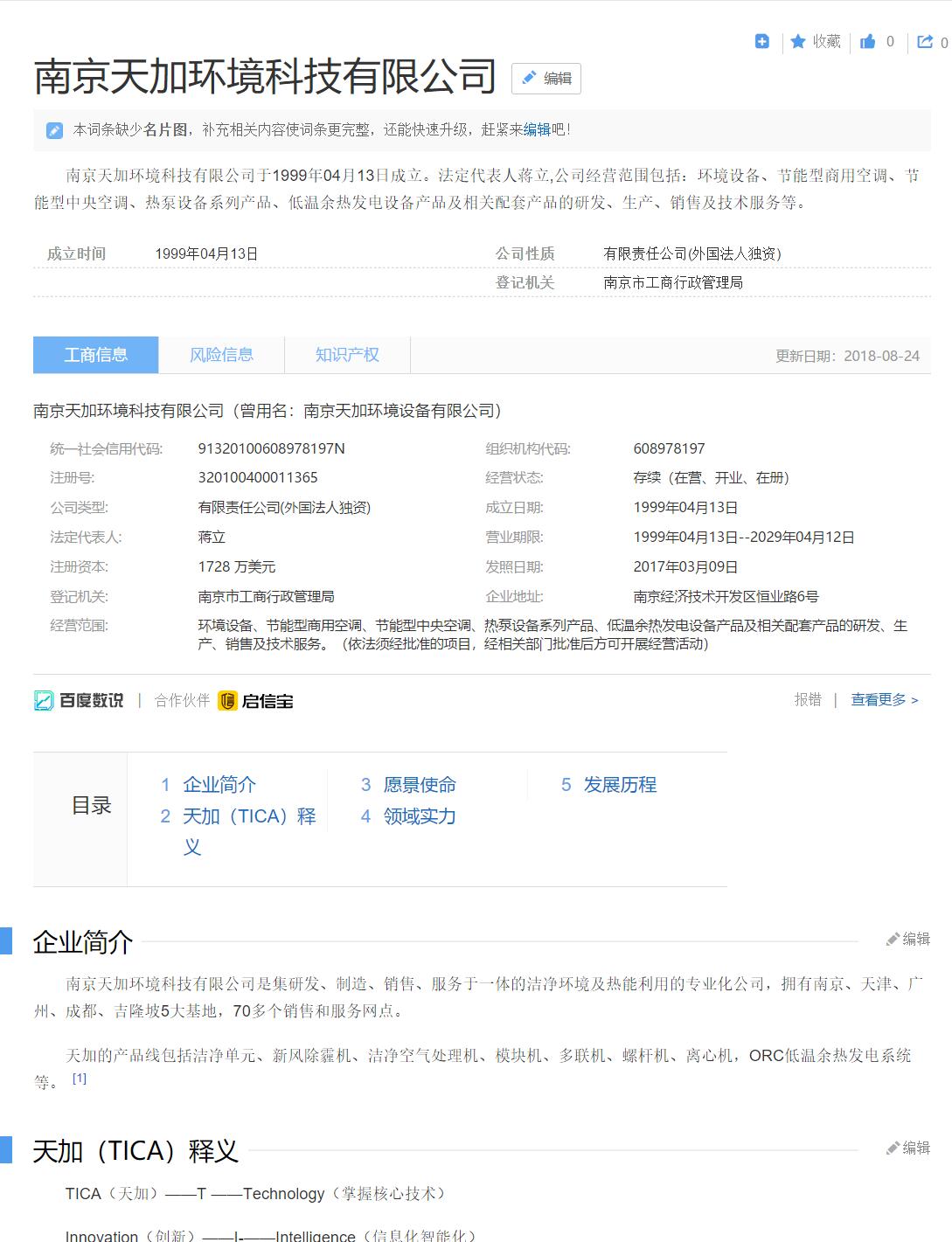
Task: Click business term 1999年04月13日--2029年04月12日
Action: pyautogui.click(x=744, y=537)
